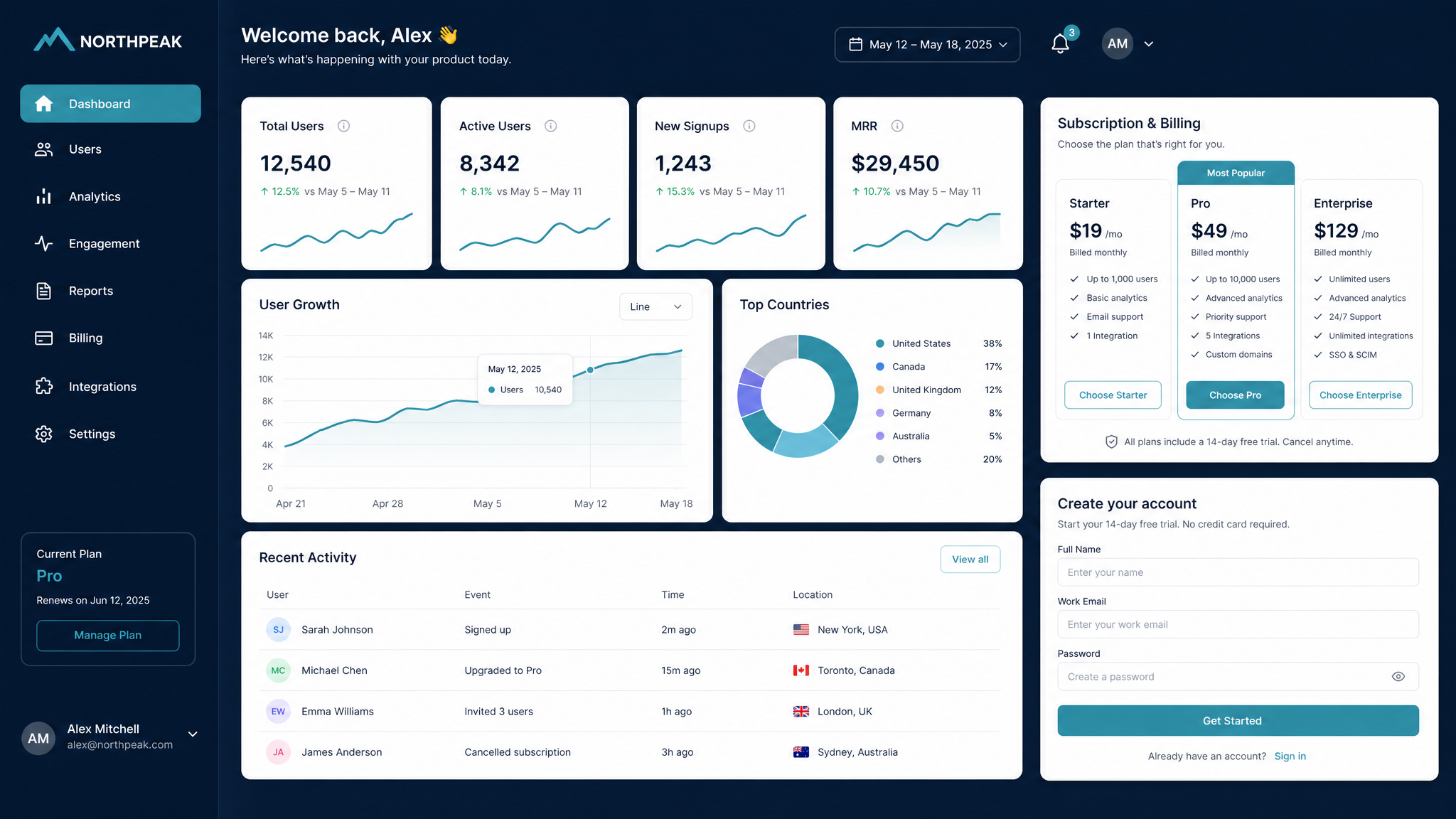This screenshot has height=819, width=1456.
Task: Click the Australia legend color dot
Action: [x=879, y=436]
